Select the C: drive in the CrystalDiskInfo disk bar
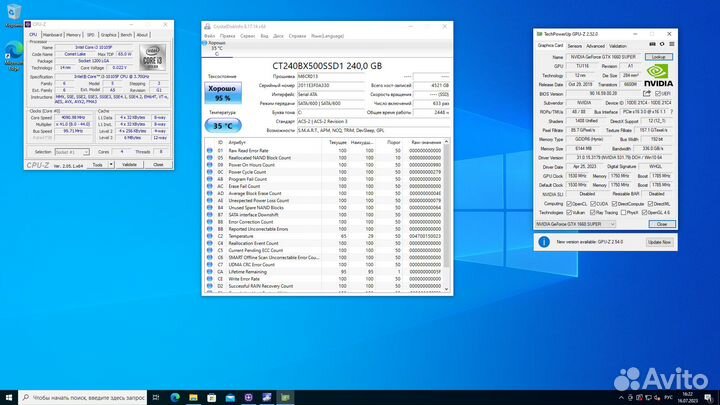The height and width of the screenshot is (405, 720). pyautogui.click(x=217, y=48)
